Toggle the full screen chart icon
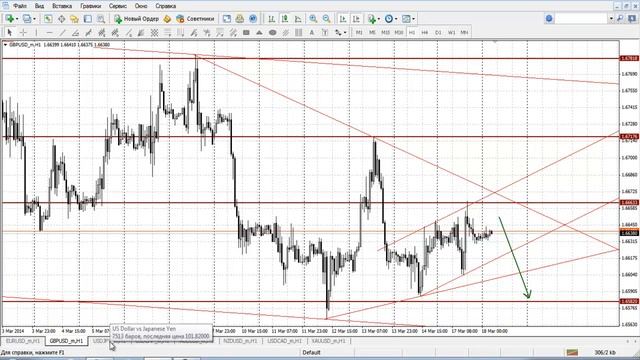 [x=227, y=19]
